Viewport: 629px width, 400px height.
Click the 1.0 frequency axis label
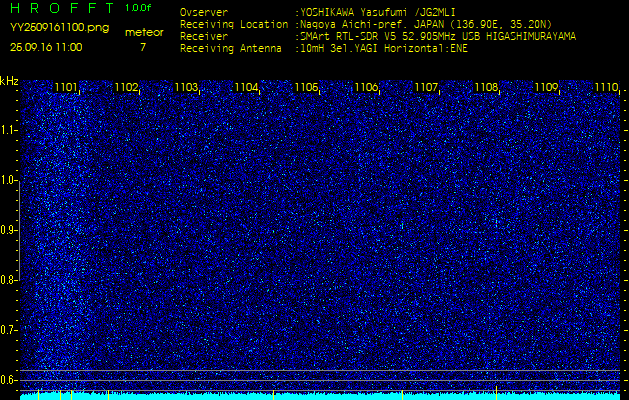pyautogui.click(x=9, y=180)
